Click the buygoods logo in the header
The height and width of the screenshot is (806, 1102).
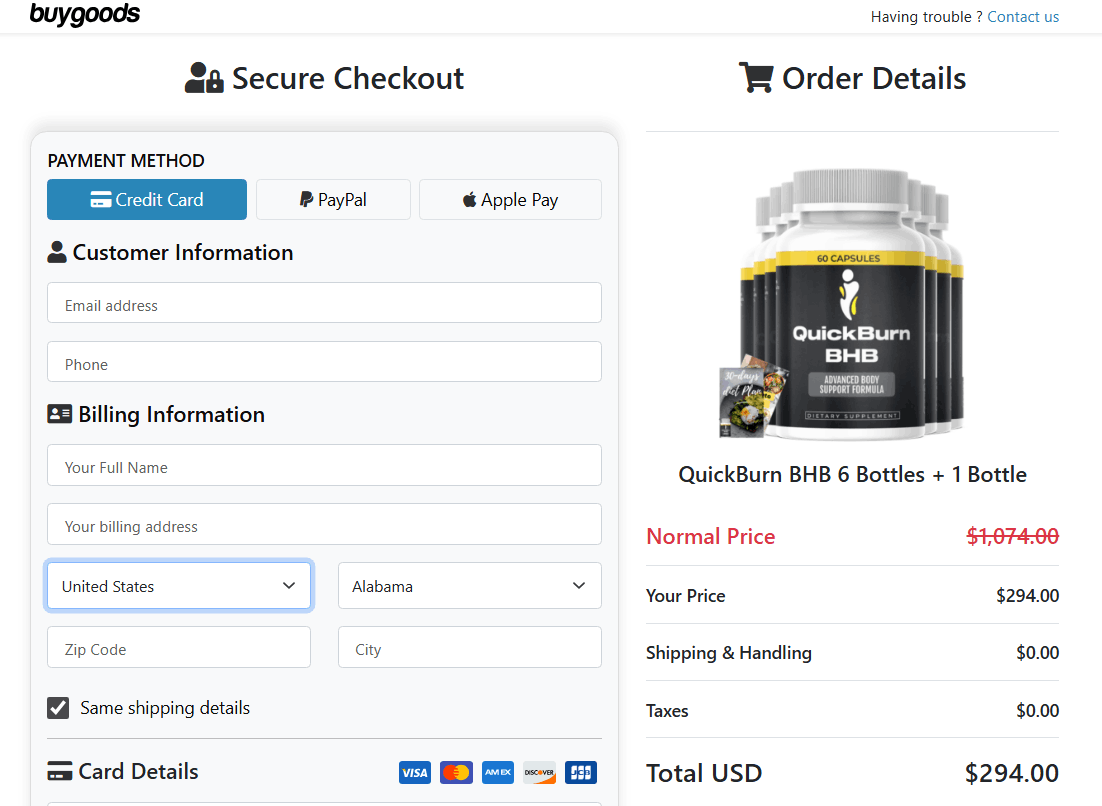[x=85, y=15]
